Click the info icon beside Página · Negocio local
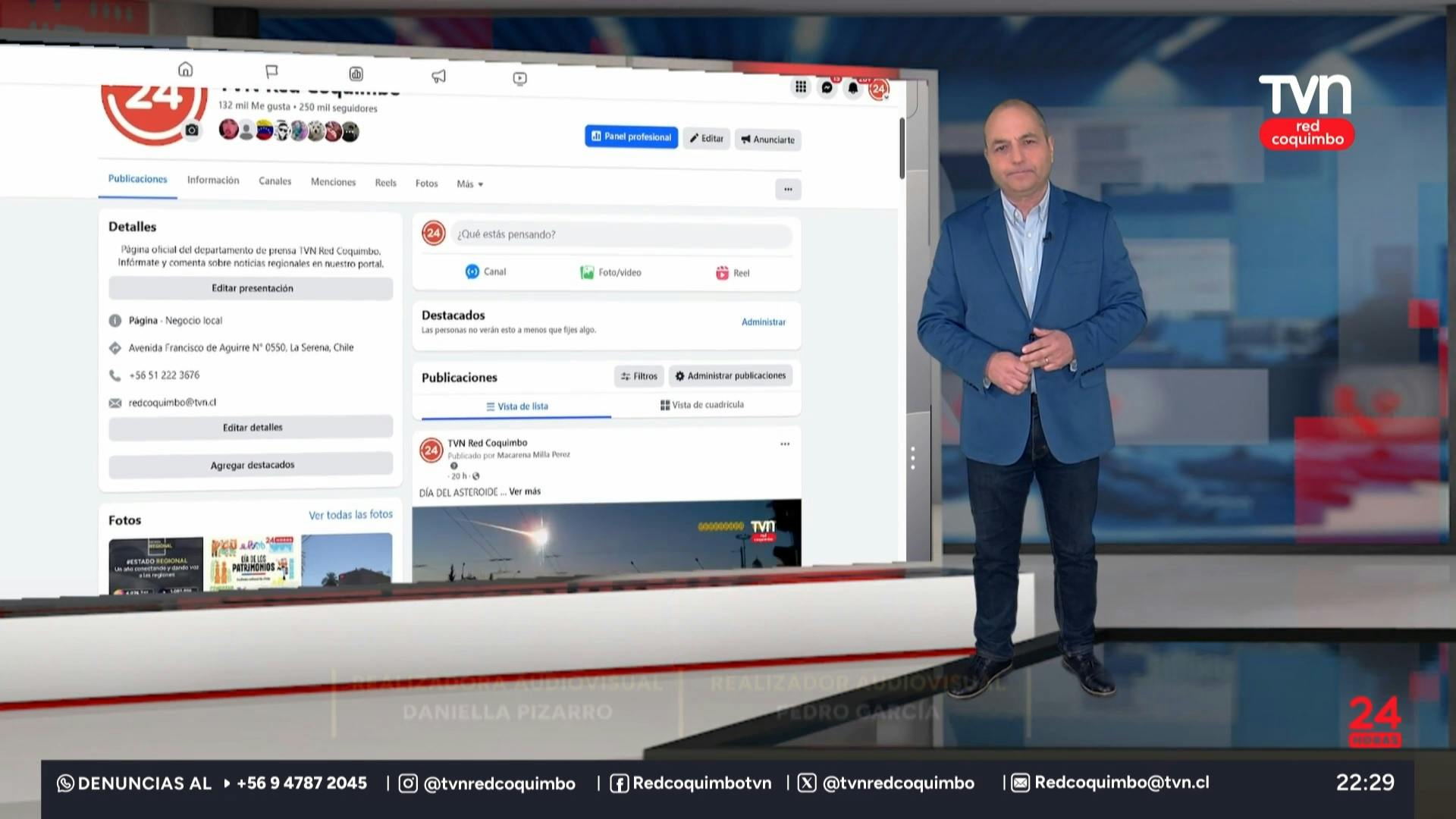The image size is (1456, 819). (115, 321)
